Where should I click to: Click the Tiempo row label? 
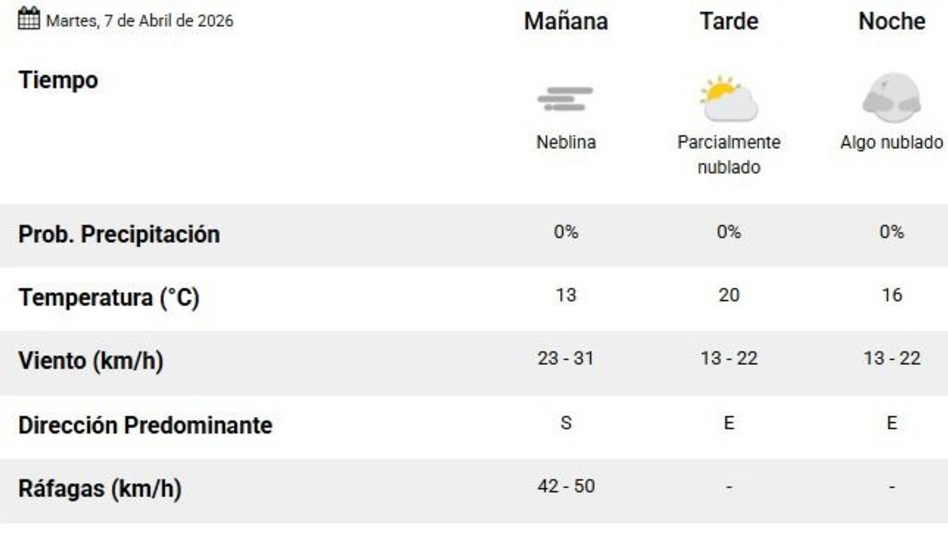pos(58,80)
